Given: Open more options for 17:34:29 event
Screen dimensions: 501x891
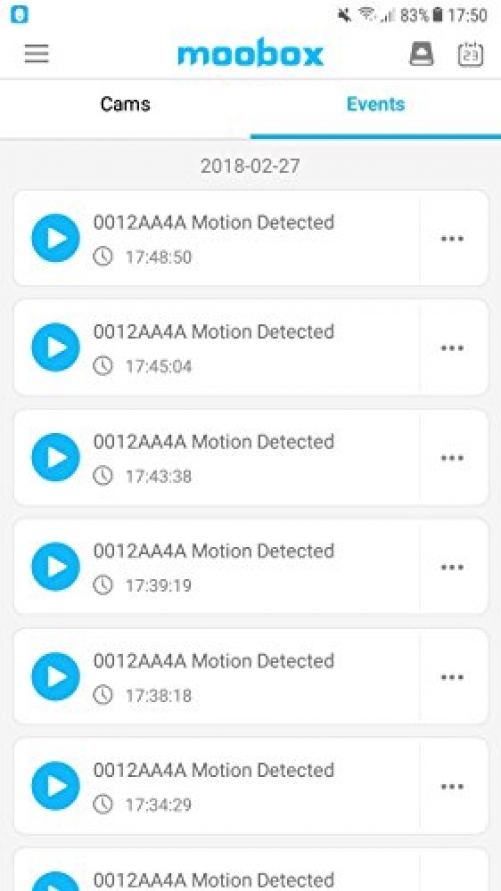Looking at the screenshot, I should click(453, 786).
